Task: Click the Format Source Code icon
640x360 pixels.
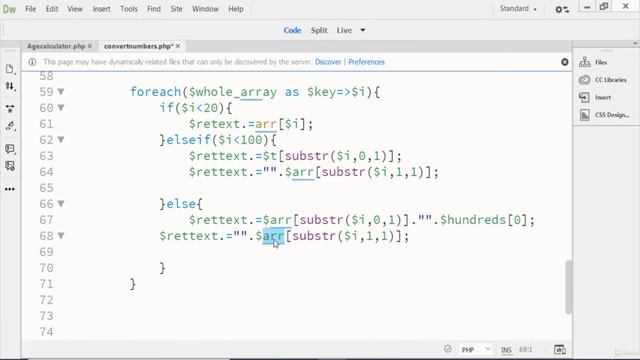Action: 10,126
